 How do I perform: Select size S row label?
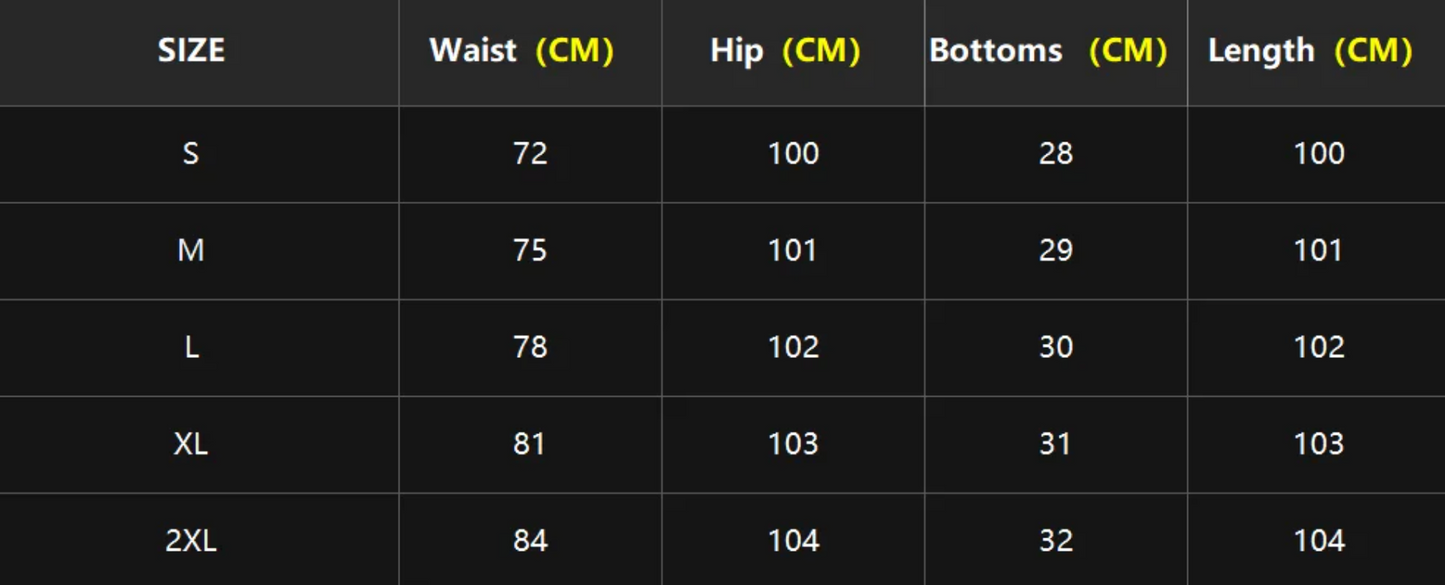191,154
